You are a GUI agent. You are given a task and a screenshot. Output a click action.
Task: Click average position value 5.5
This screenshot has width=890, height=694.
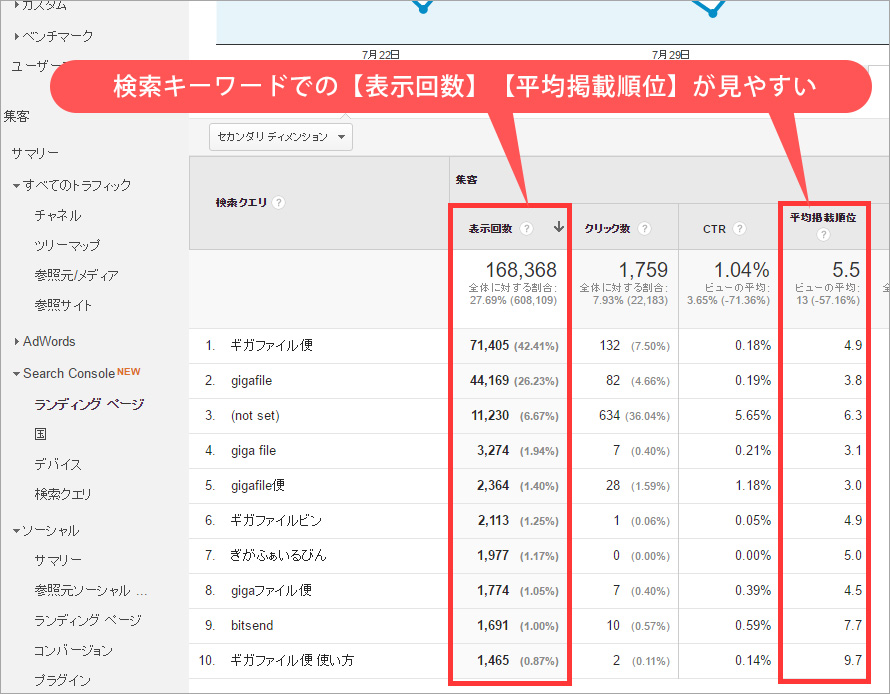(846, 270)
